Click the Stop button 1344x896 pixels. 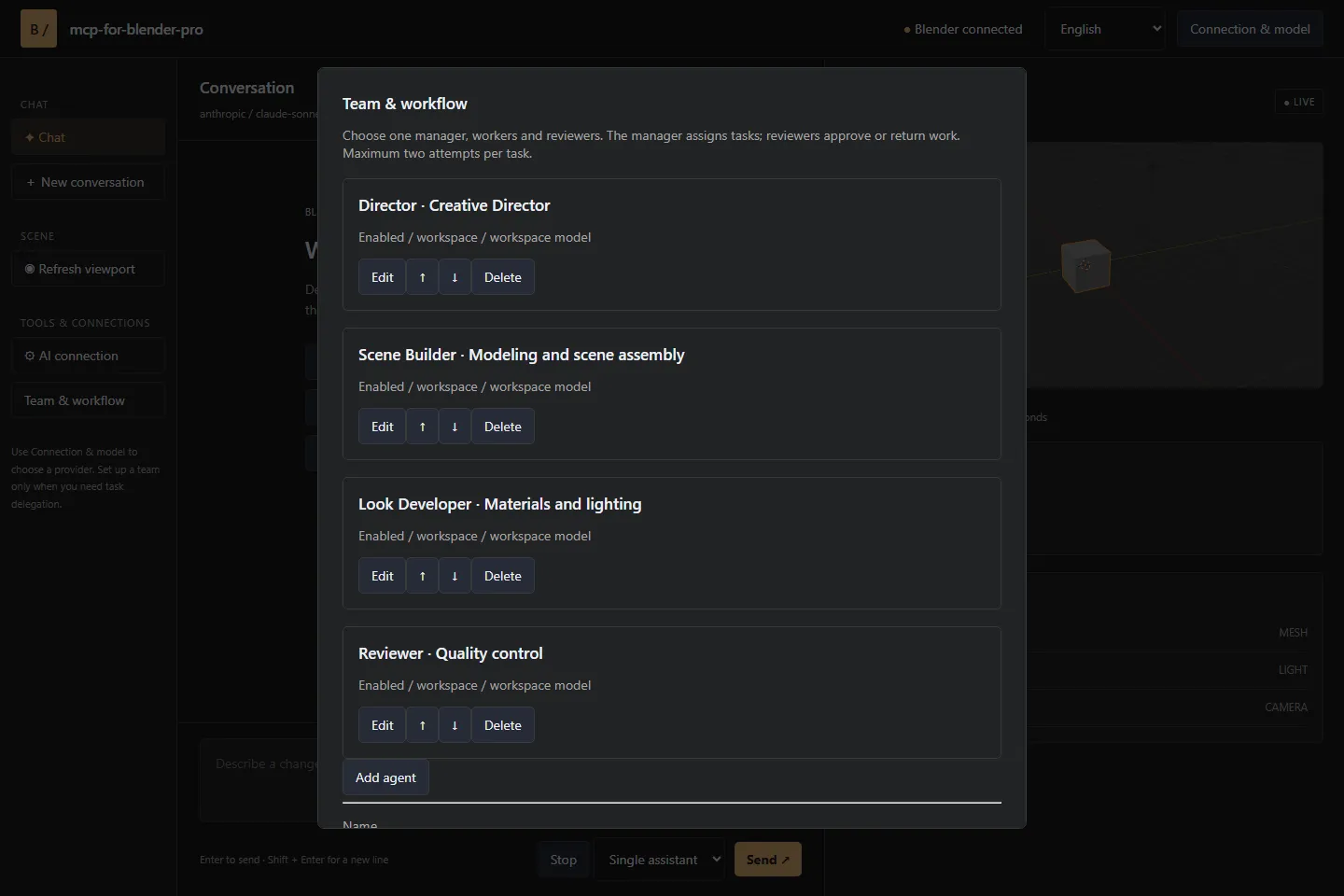(563, 860)
